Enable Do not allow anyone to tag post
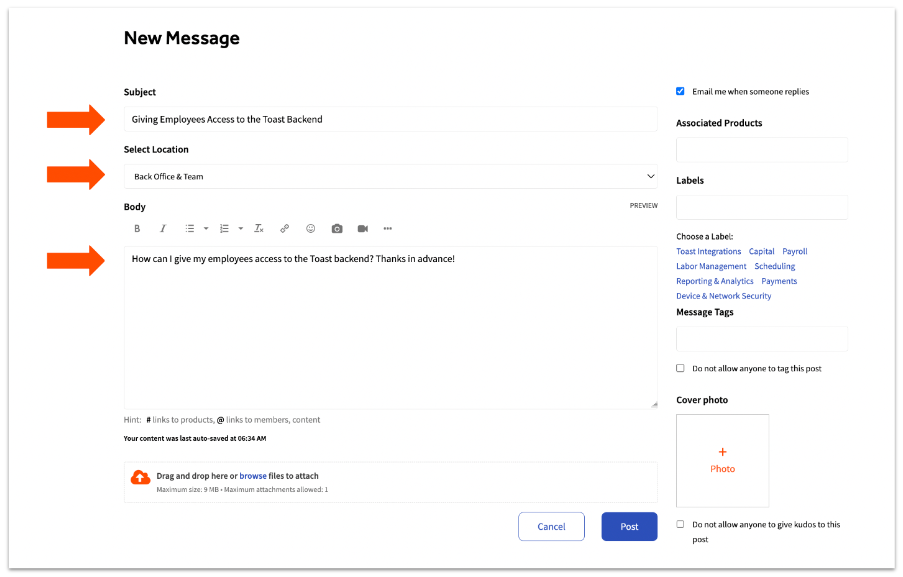This screenshot has height=577, width=903. (x=681, y=368)
